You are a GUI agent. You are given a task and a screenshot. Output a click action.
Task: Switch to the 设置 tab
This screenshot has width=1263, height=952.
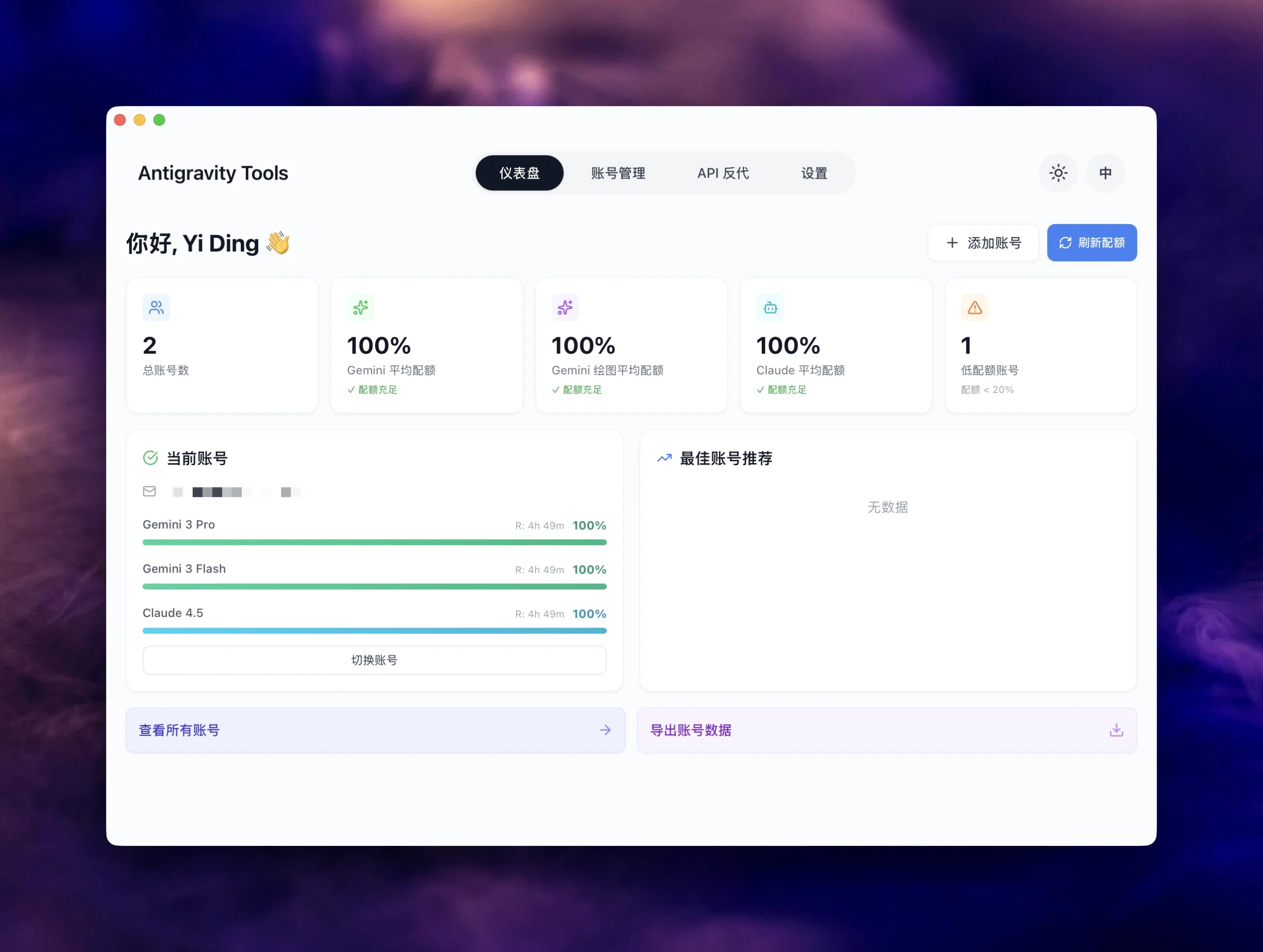click(814, 173)
